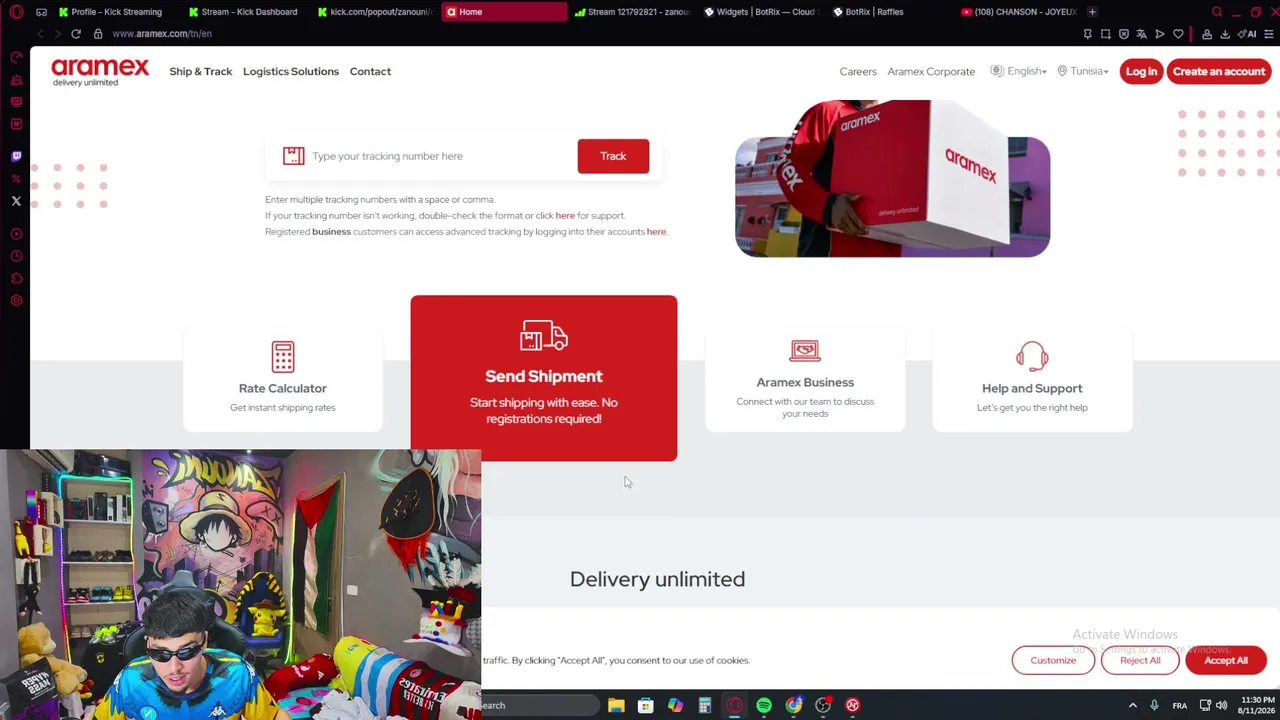Go back to the previous page
The image size is (1280, 720).
[x=40, y=34]
